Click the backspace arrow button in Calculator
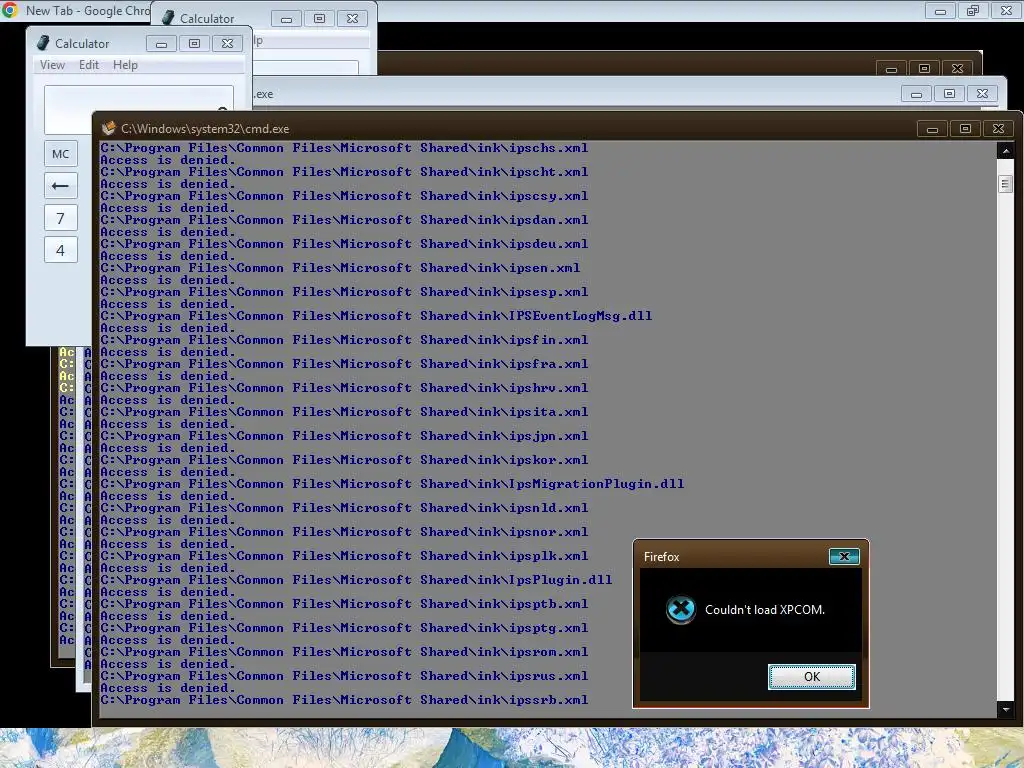Screen dimensions: 1024x768 pyautogui.click(x=61, y=186)
